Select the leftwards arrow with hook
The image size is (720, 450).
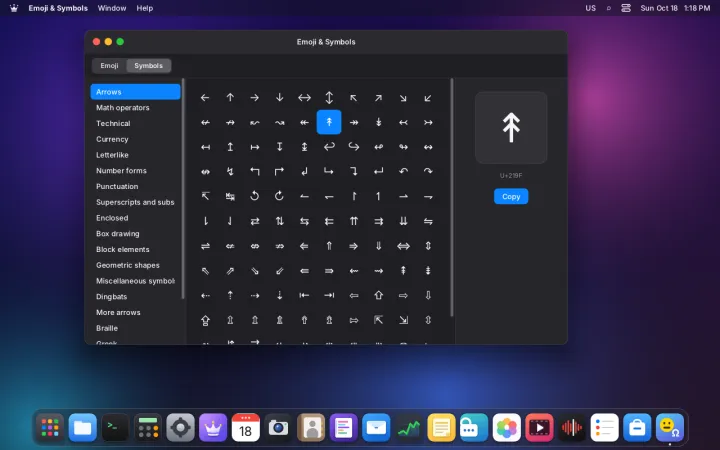tap(329, 147)
